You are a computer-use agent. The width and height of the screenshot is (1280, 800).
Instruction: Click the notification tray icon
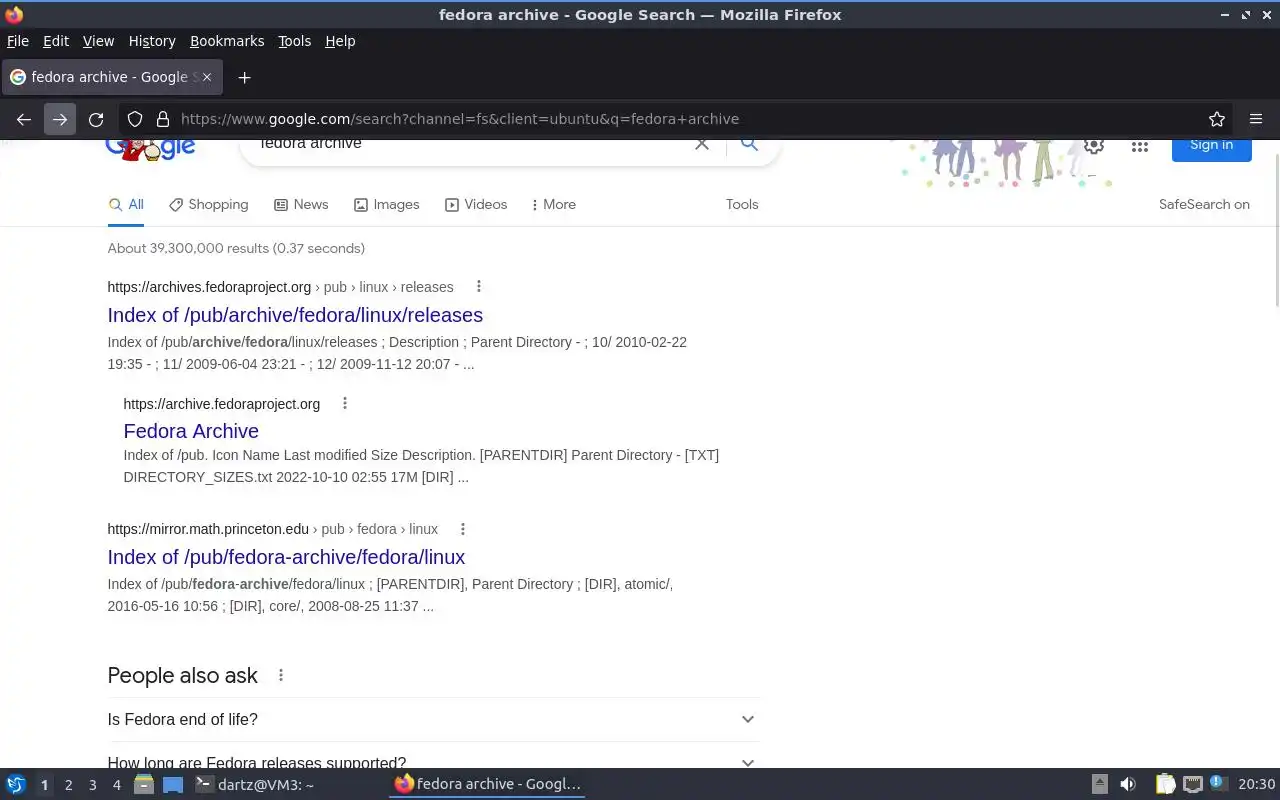[x=1217, y=783]
